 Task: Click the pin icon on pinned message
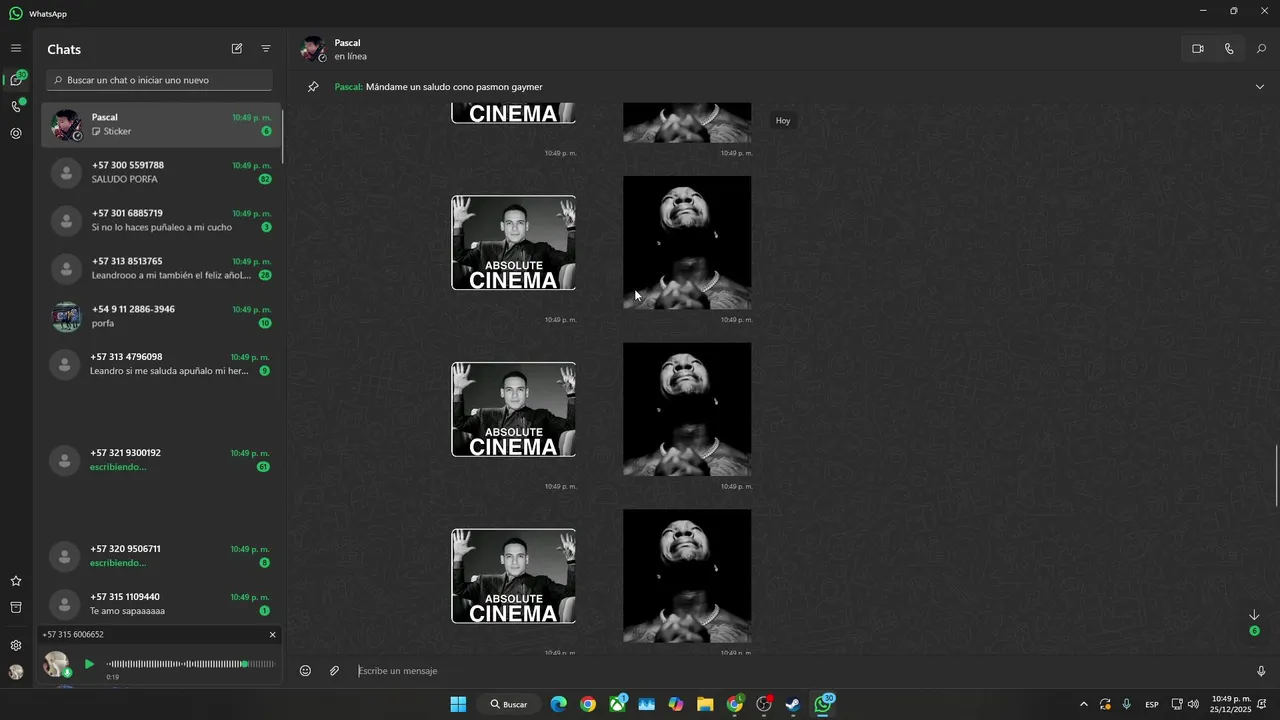point(313,87)
